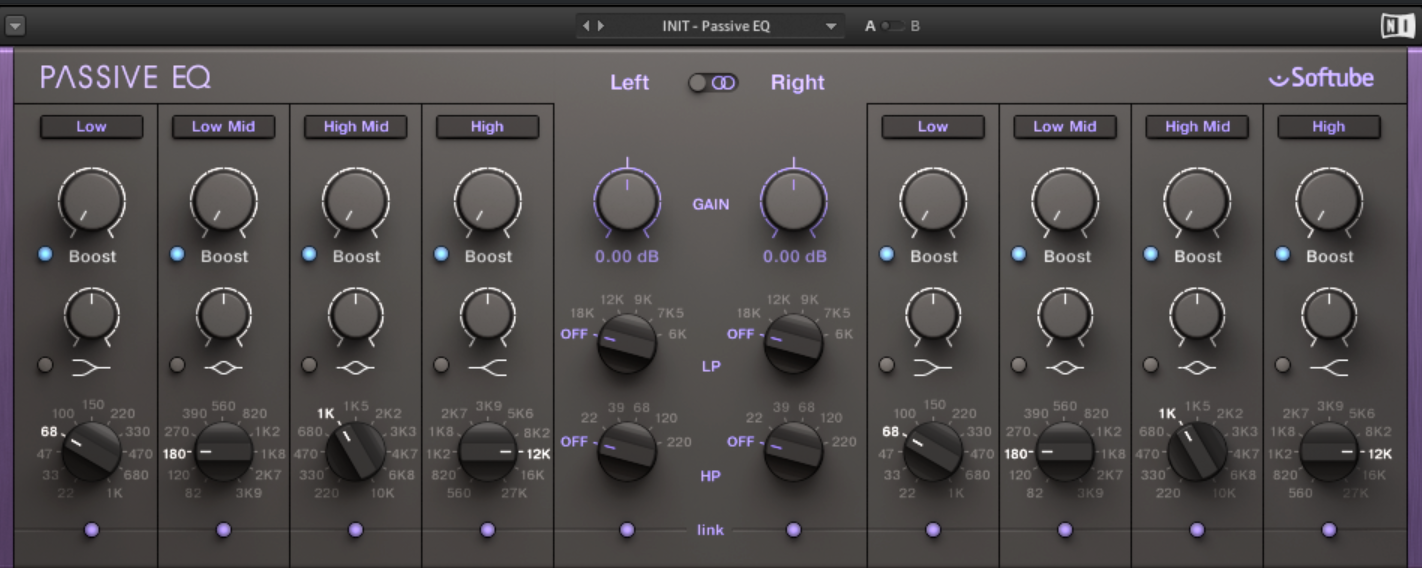This screenshot has height=568, width=1422.
Task: Click right High Mid band bell shape icon
Action: pyautogui.click(x=1197, y=368)
